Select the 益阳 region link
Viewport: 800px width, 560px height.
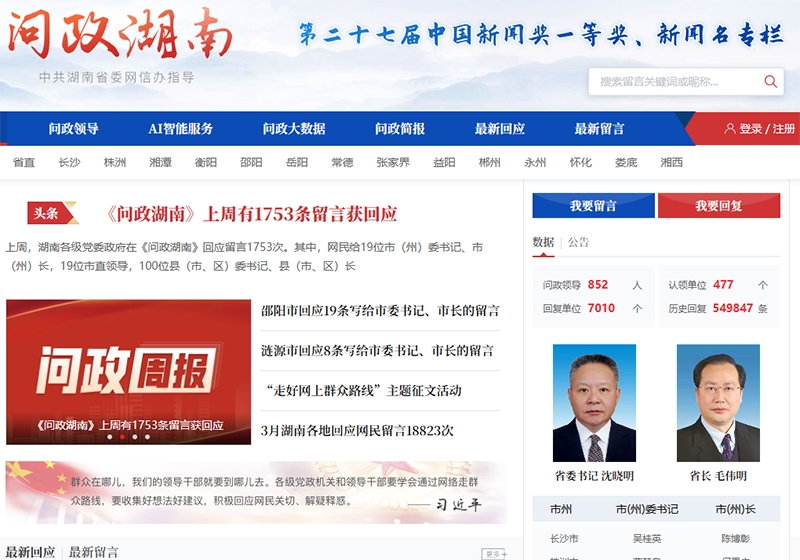pyautogui.click(x=444, y=162)
